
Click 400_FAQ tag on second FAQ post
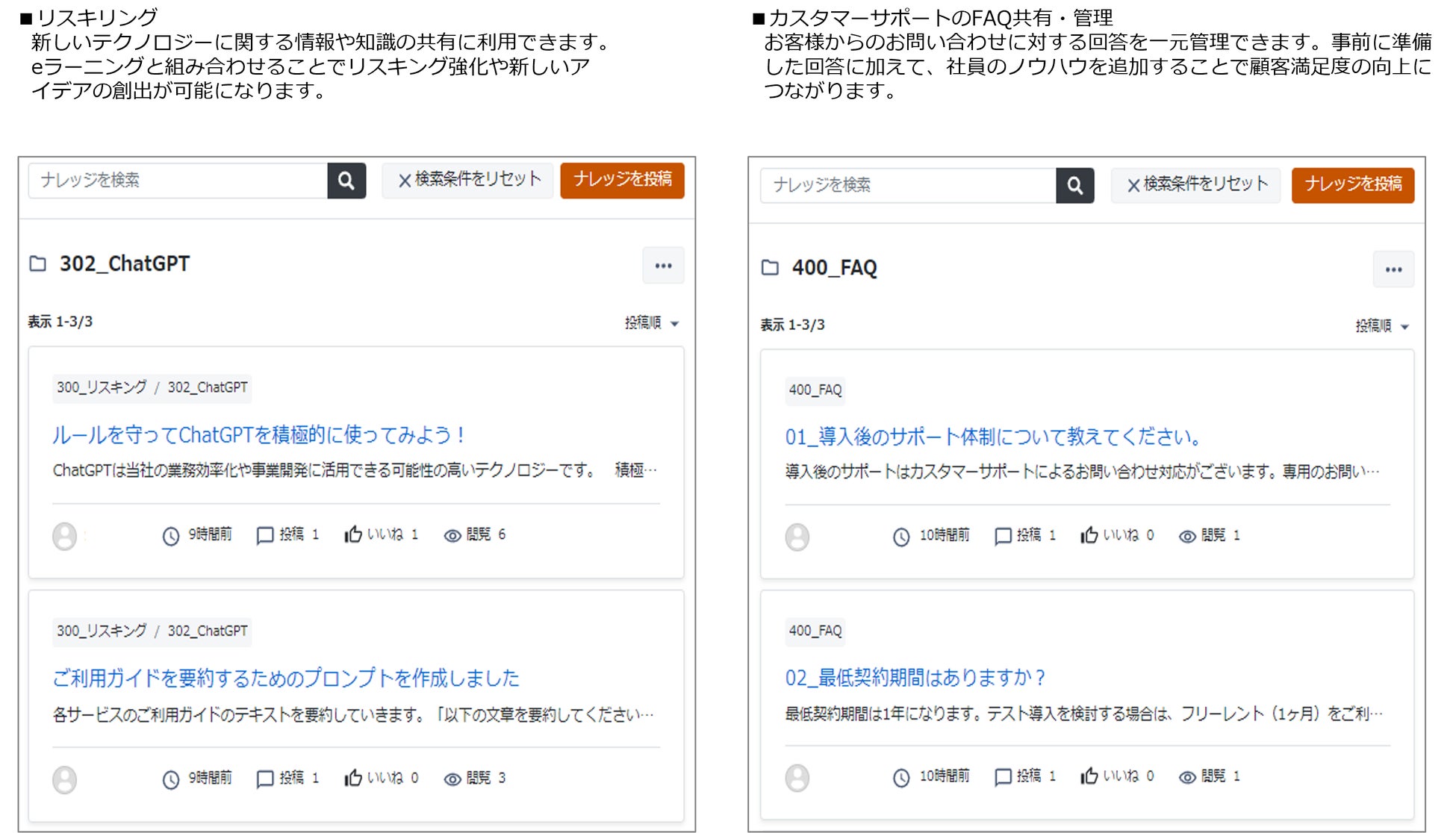[x=815, y=631]
